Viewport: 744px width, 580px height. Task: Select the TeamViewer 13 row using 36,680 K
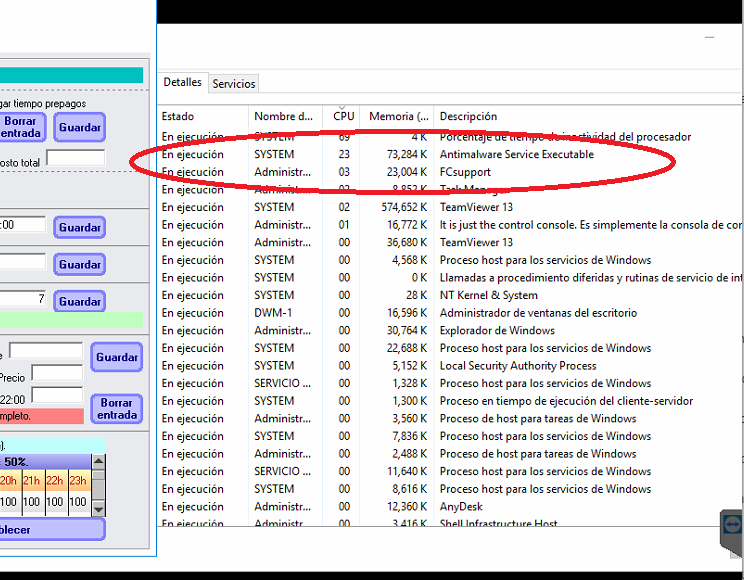coord(450,242)
